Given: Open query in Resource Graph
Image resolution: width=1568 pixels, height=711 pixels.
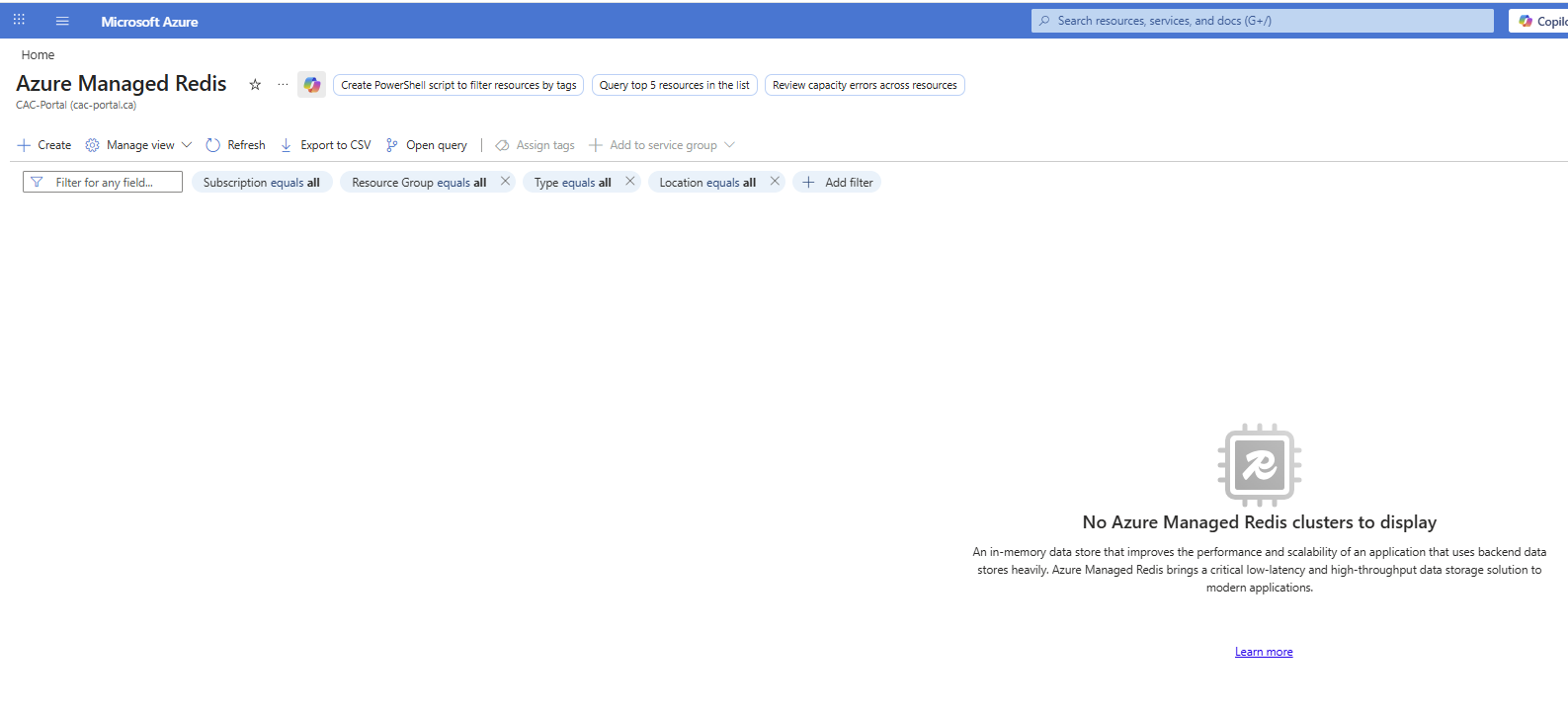Looking at the screenshot, I should (427, 145).
